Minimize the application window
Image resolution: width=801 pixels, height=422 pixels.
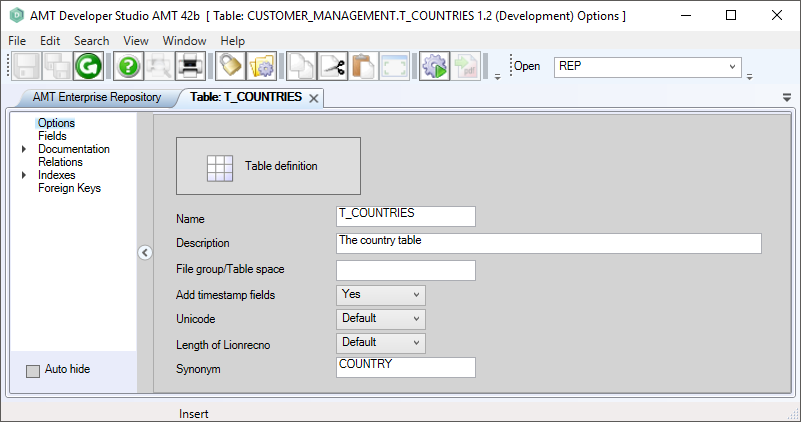point(686,15)
